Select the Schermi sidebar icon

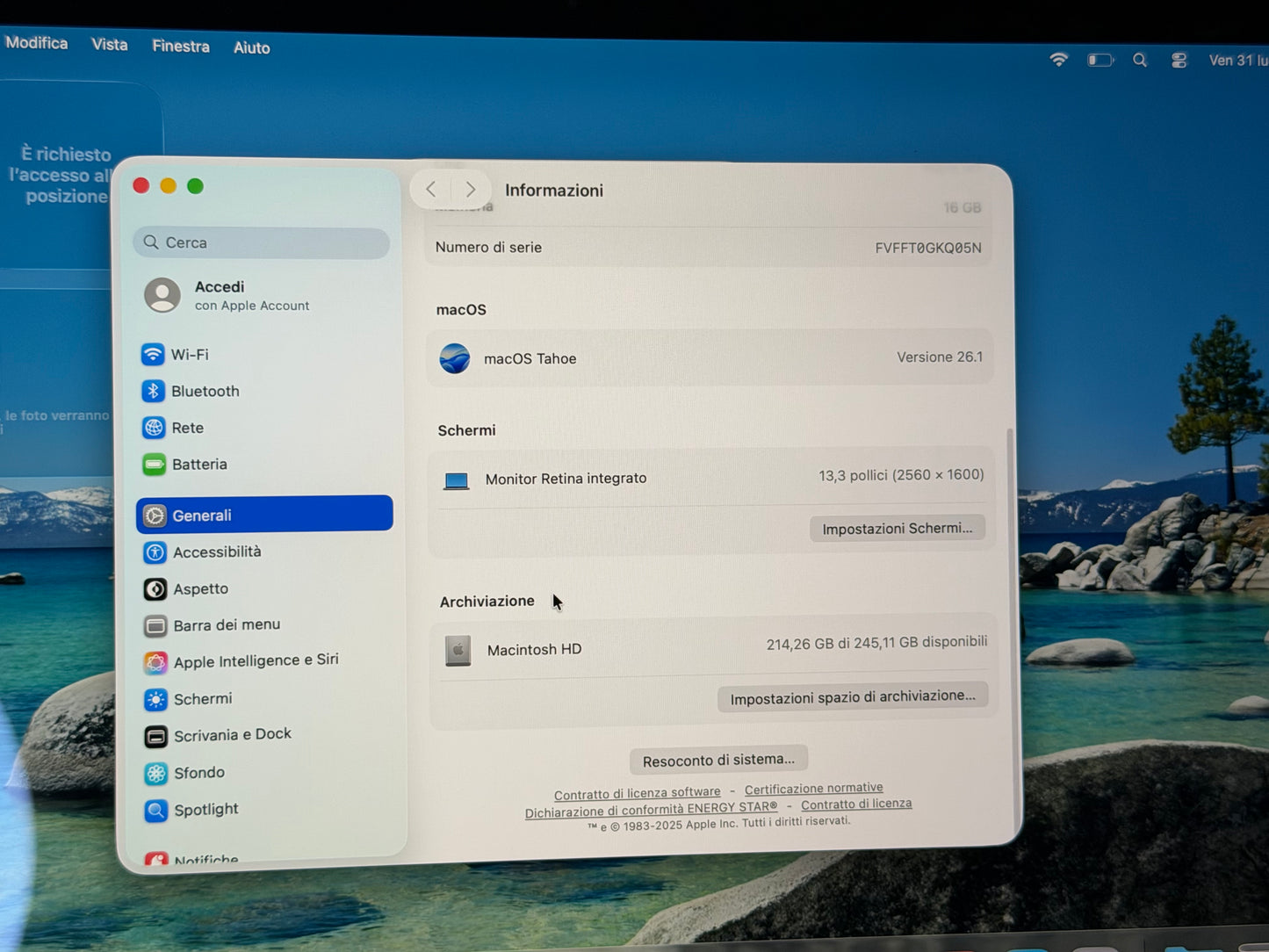pyautogui.click(x=156, y=699)
